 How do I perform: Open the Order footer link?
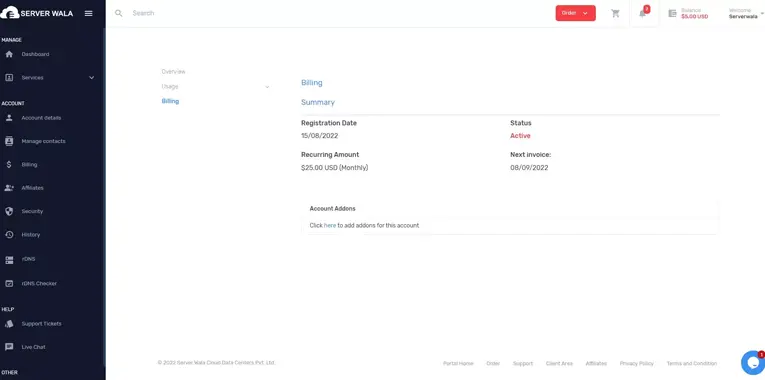[493, 363]
